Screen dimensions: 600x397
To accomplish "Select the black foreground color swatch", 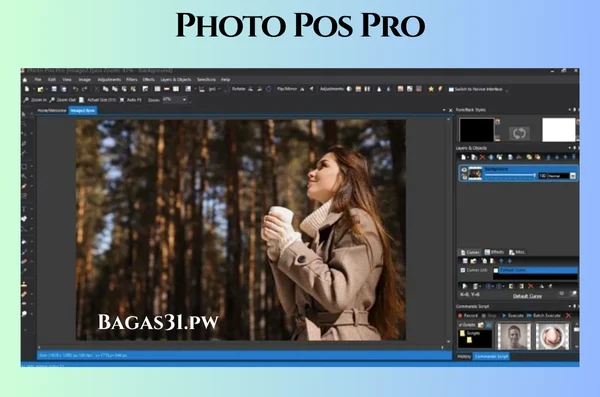I will (x=476, y=130).
